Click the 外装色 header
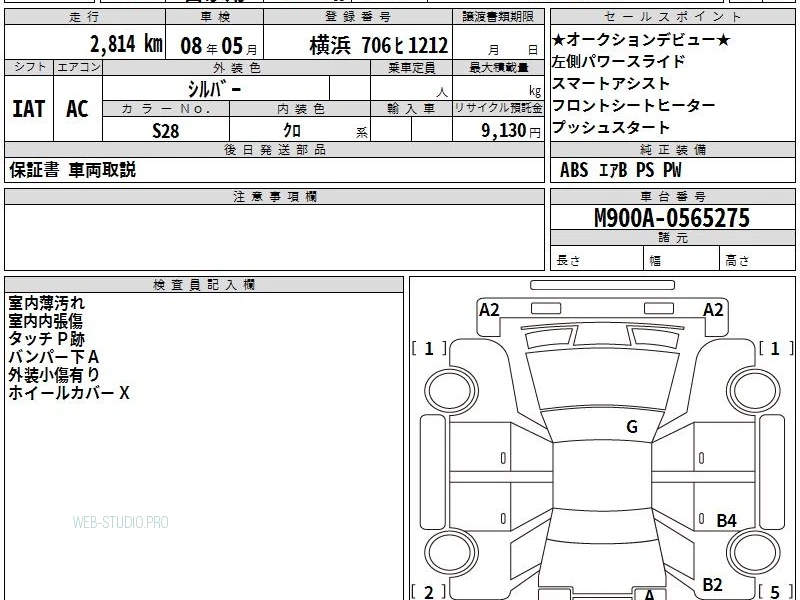800x600 pixels. coord(237,68)
